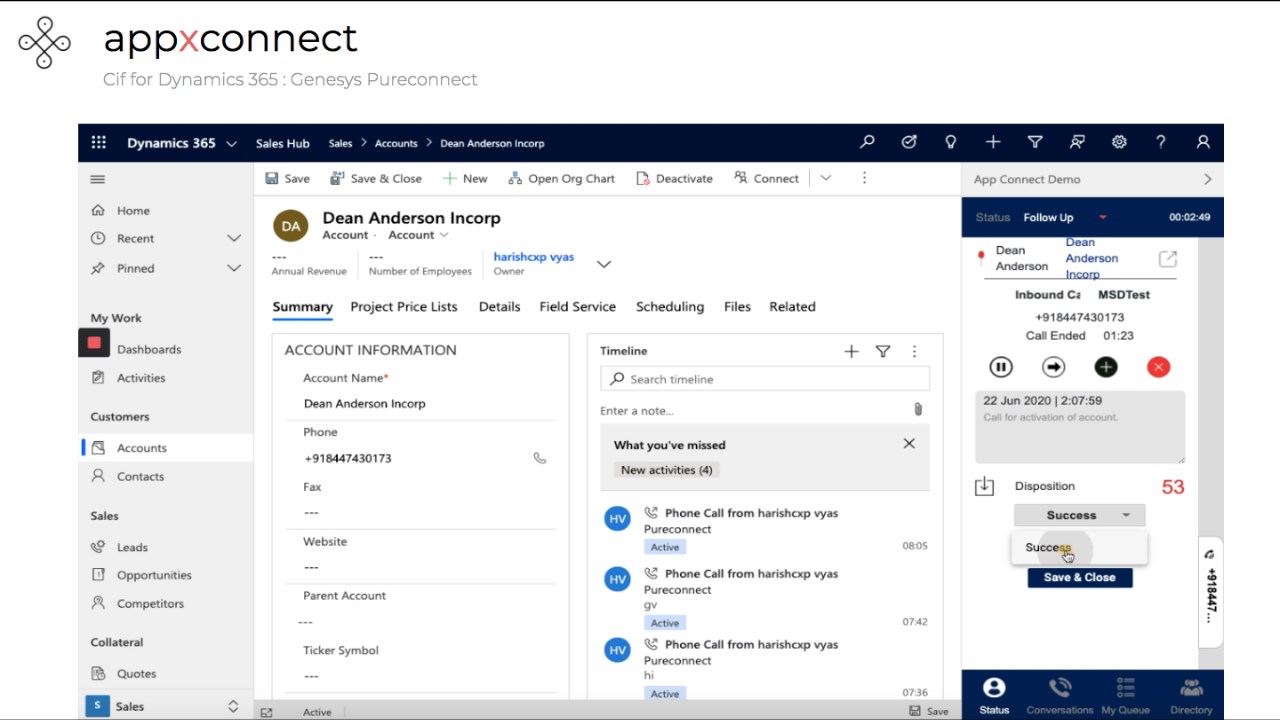This screenshot has width=1280, height=720.
Task: Expand the header fields chevron near Owner
Action: (x=604, y=264)
